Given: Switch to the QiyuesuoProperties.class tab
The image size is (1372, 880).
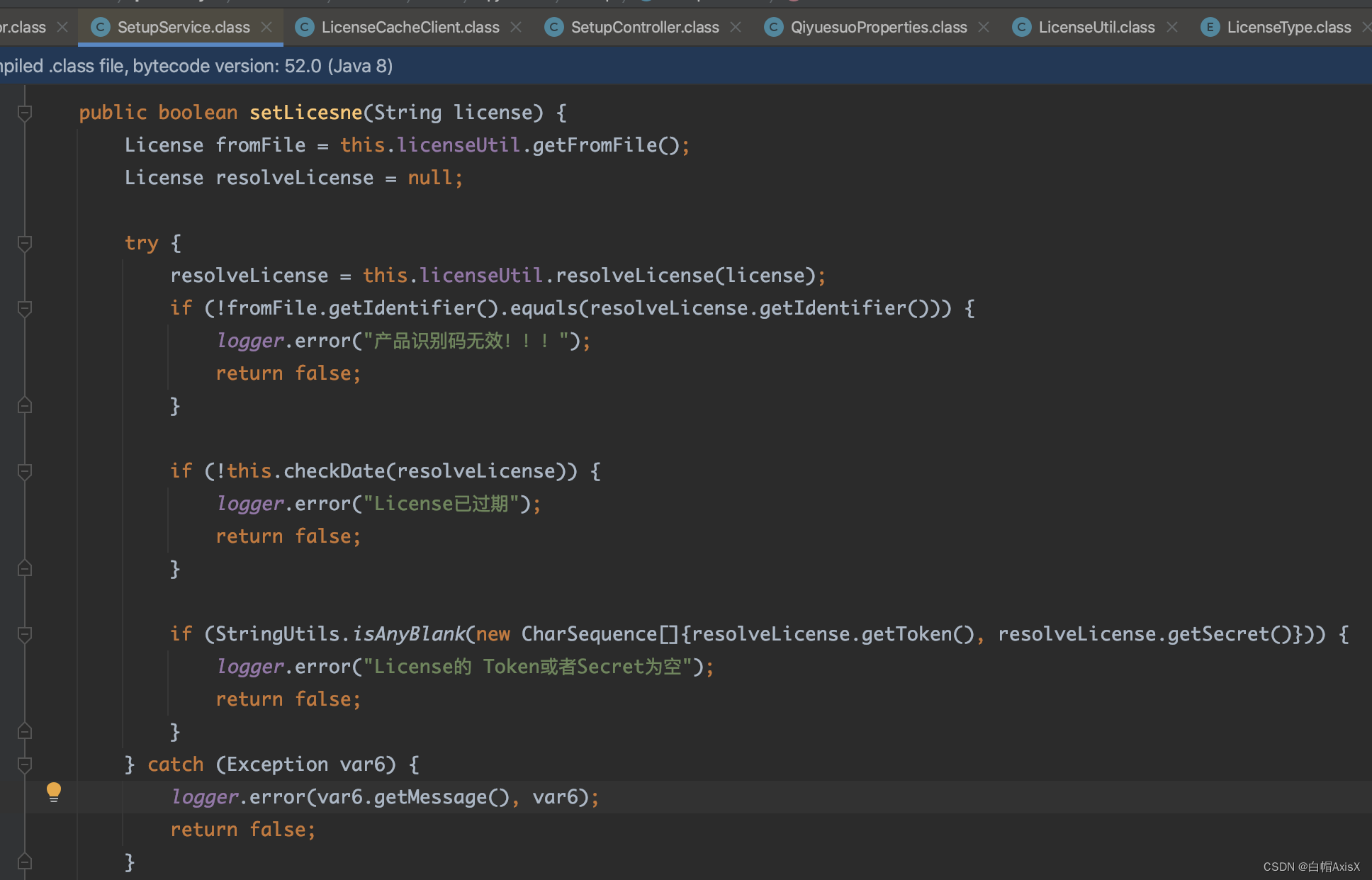Looking at the screenshot, I should click(x=878, y=27).
